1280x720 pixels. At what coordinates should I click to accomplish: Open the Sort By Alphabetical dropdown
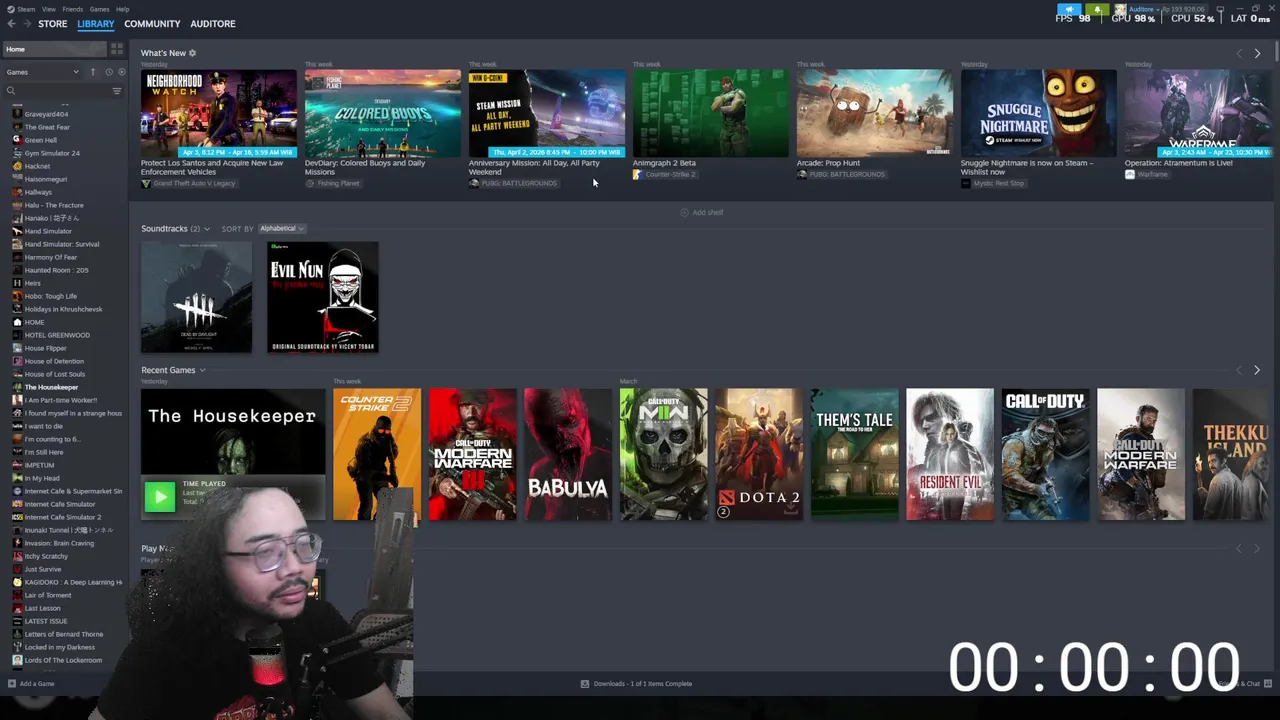pos(282,229)
